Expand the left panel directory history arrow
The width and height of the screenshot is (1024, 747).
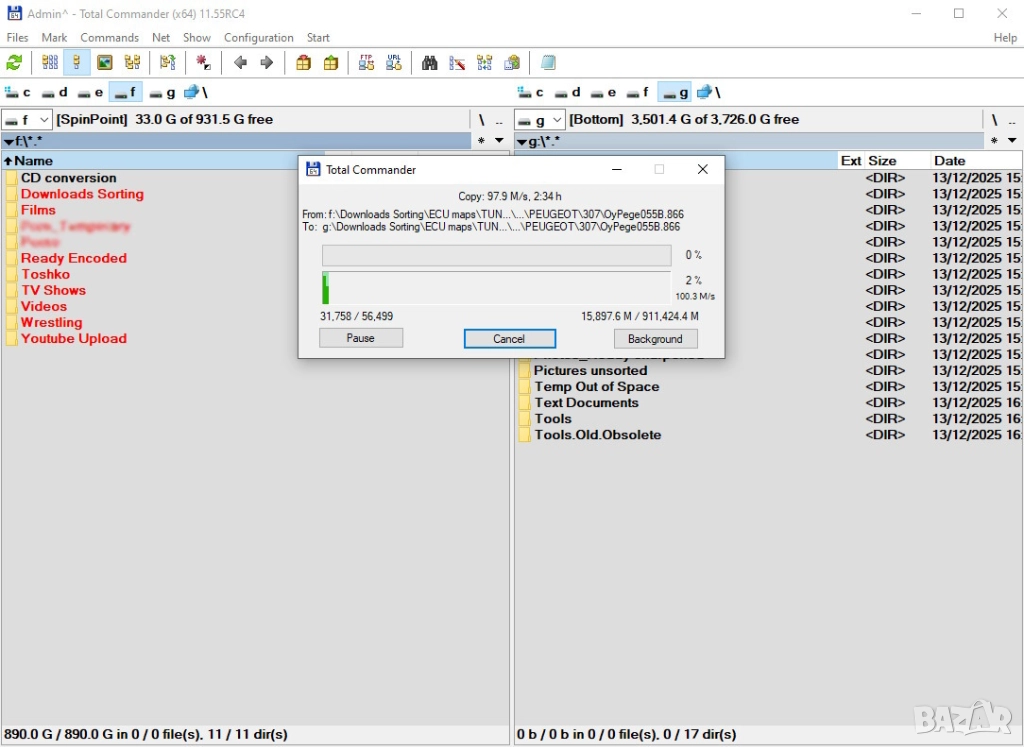coord(499,141)
